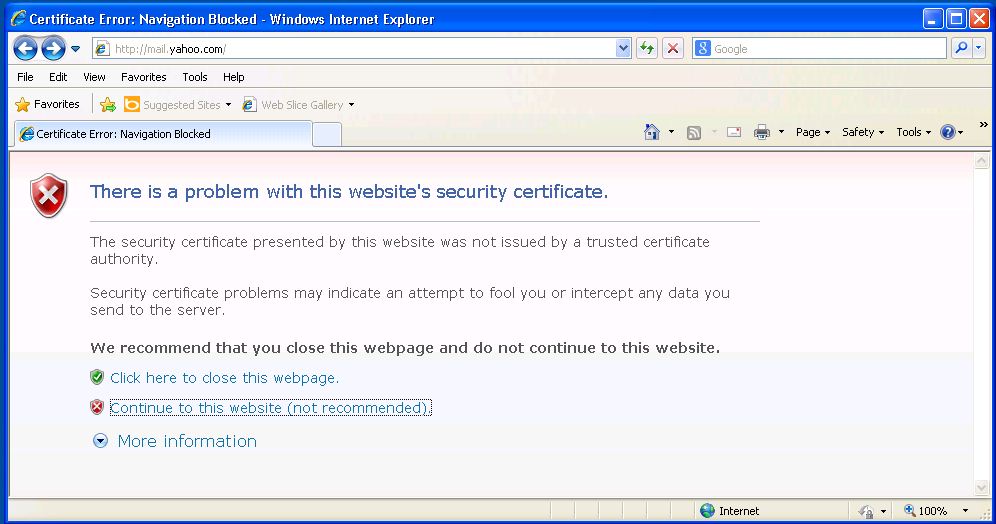The width and height of the screenshot is (996, 524).
Task: Open the View menu
Action: 94,77
